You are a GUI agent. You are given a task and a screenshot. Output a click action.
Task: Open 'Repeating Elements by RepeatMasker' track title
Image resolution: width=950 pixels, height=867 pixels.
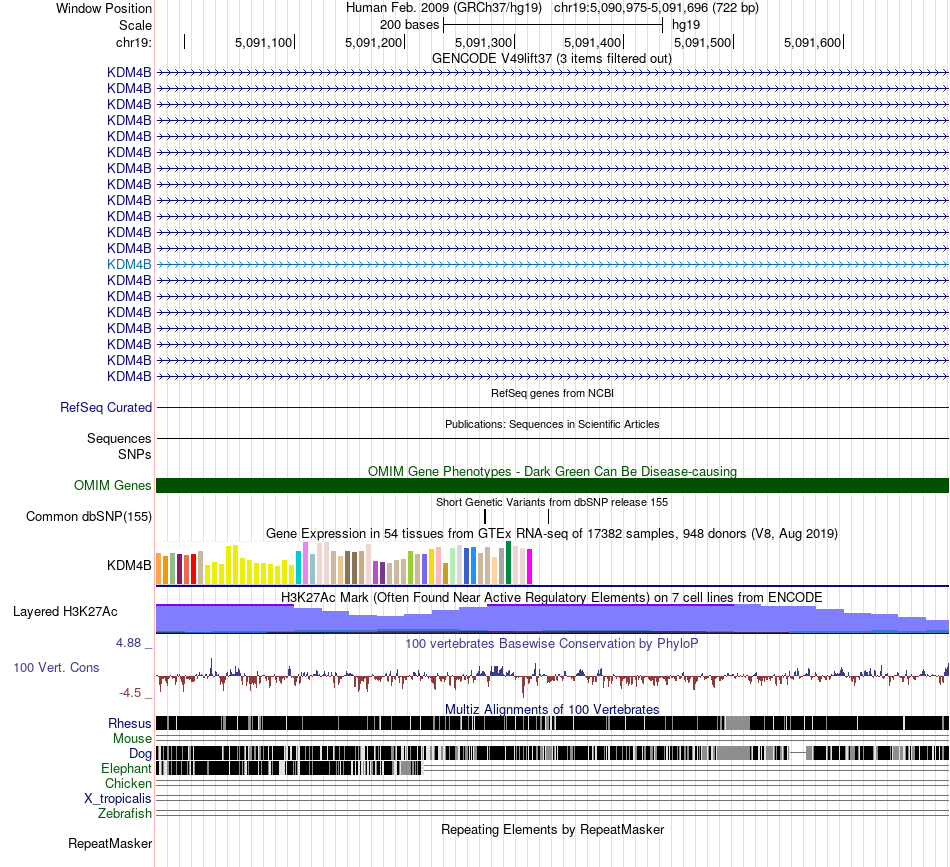coord(552,829)
